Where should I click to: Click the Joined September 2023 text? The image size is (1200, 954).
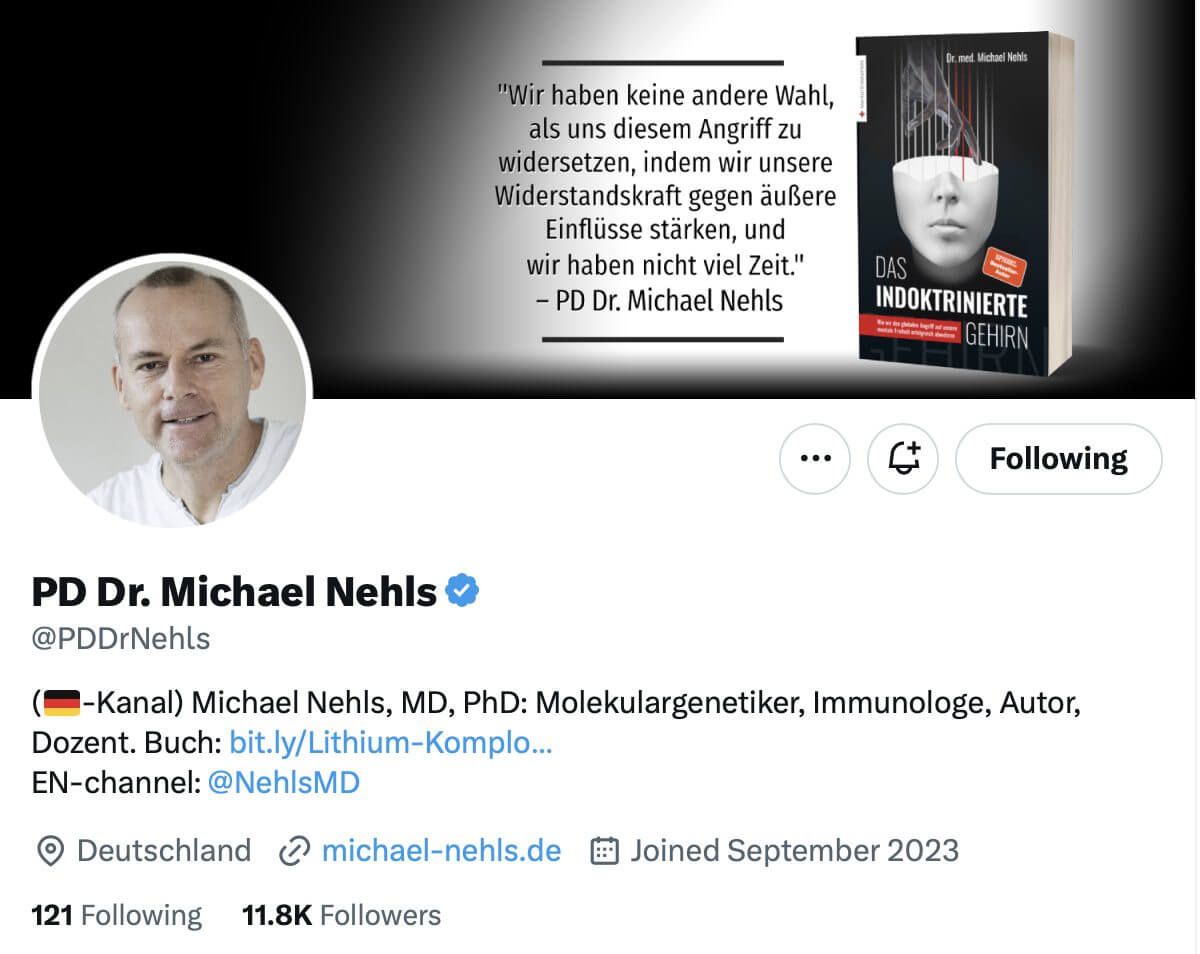tap(794, 850)
